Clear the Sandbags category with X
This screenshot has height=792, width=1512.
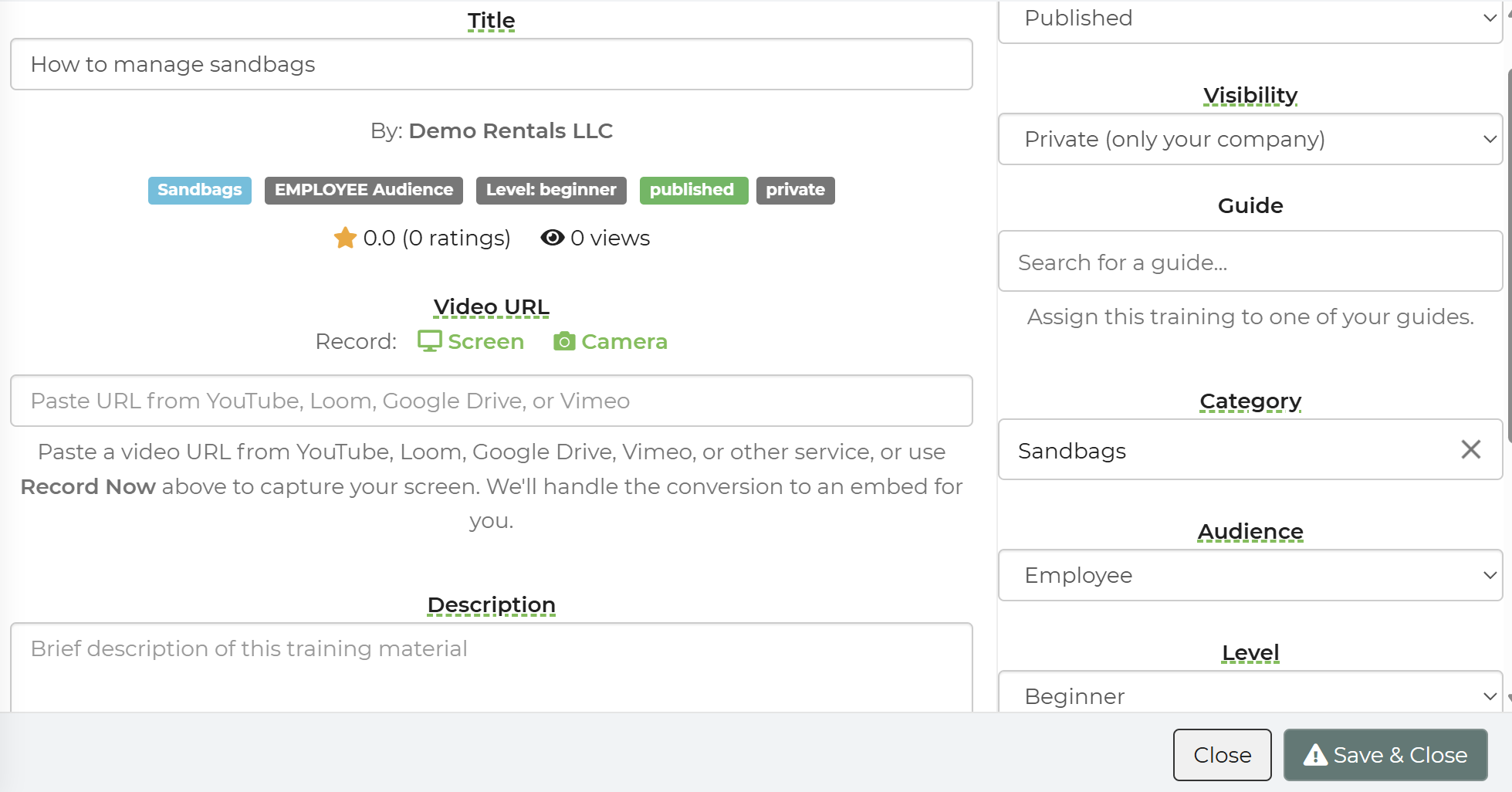(x=1470, y=449)
